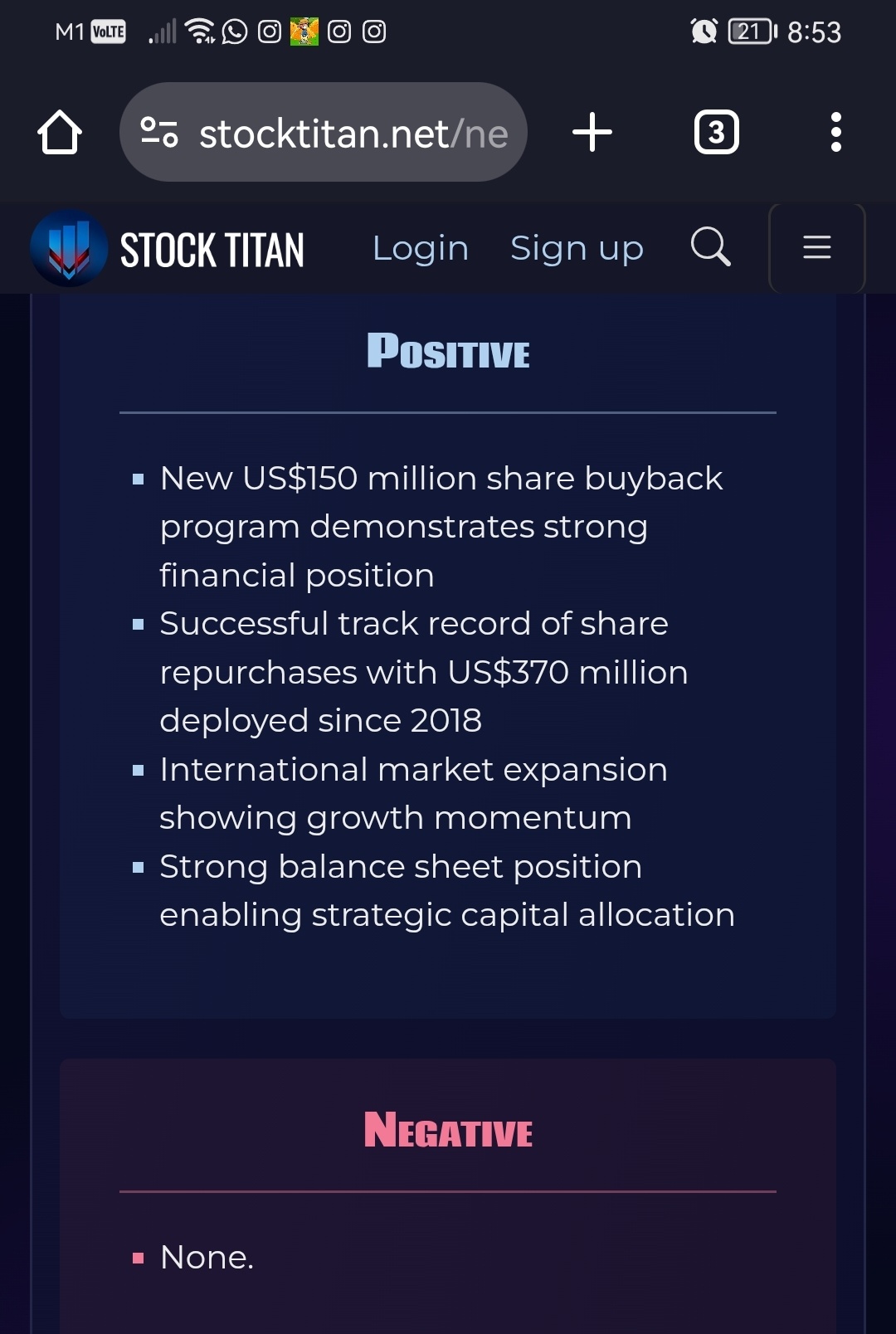Tap the STOCK TITAN wordmark
The image size is (896, 1334).
tap(212, 251)
